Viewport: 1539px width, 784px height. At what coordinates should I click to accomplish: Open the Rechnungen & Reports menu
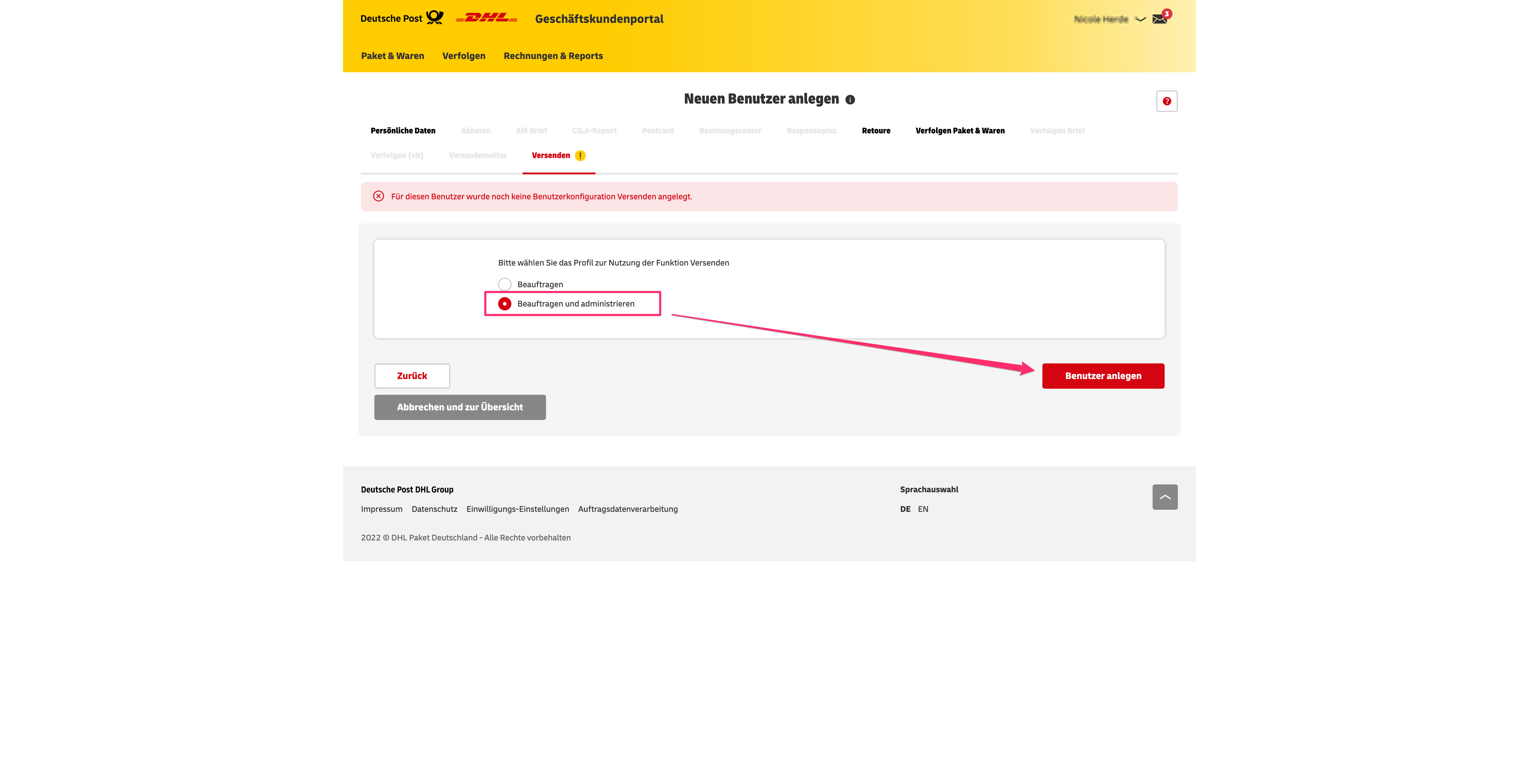(553, 55)
